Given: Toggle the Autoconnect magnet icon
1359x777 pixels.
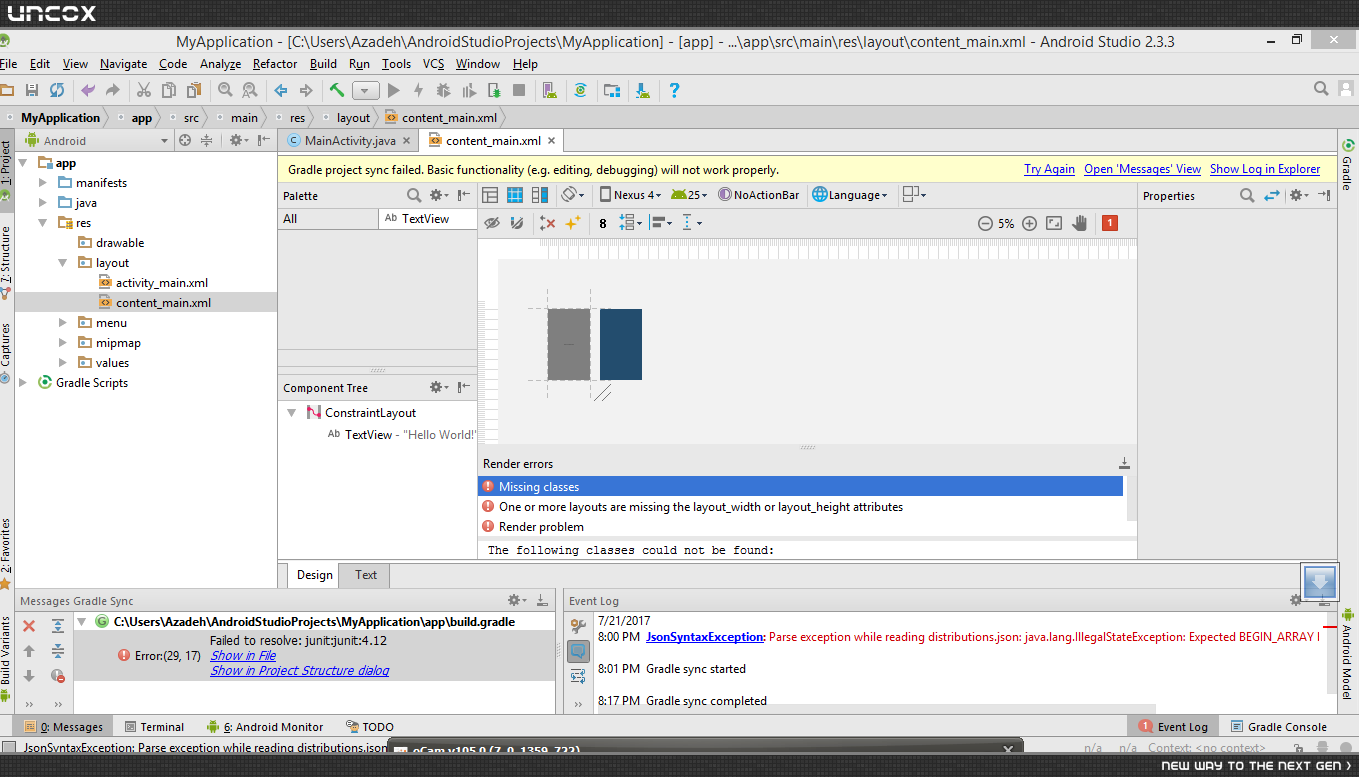Looking at the screenshot, I should [x=517, y=223].
